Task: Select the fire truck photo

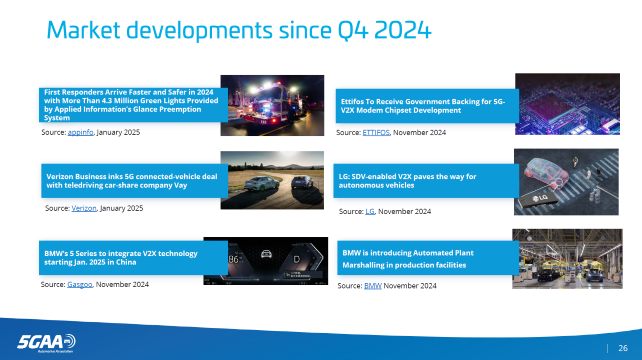Action: coord(272,105)
